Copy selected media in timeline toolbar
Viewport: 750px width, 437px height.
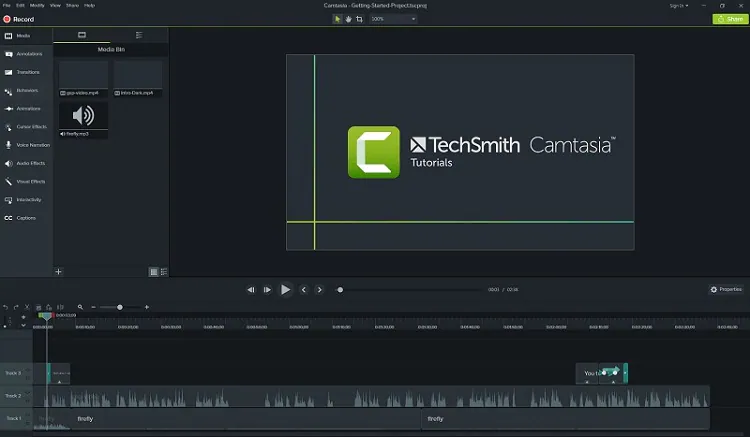(x=39, y=307)
